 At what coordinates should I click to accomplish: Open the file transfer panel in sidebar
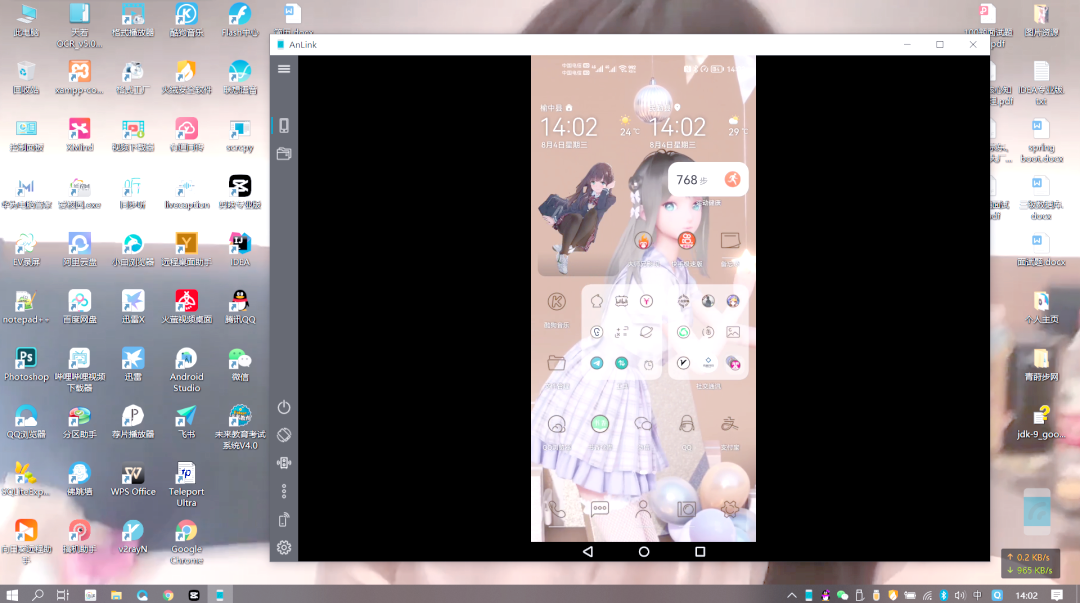[x=284, y=154]
